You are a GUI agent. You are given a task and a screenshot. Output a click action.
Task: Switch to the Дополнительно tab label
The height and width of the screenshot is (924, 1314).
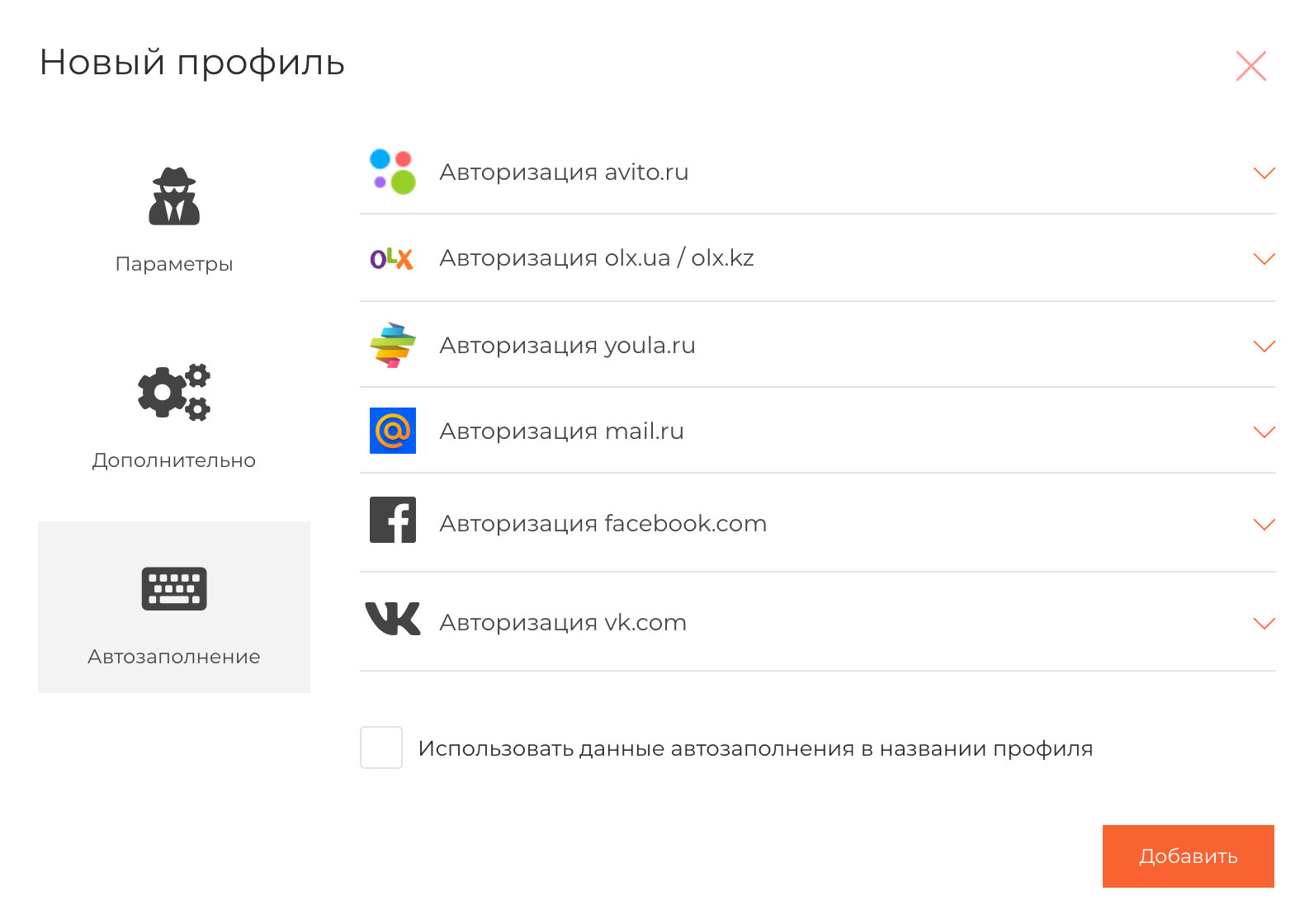pos(174,460)
